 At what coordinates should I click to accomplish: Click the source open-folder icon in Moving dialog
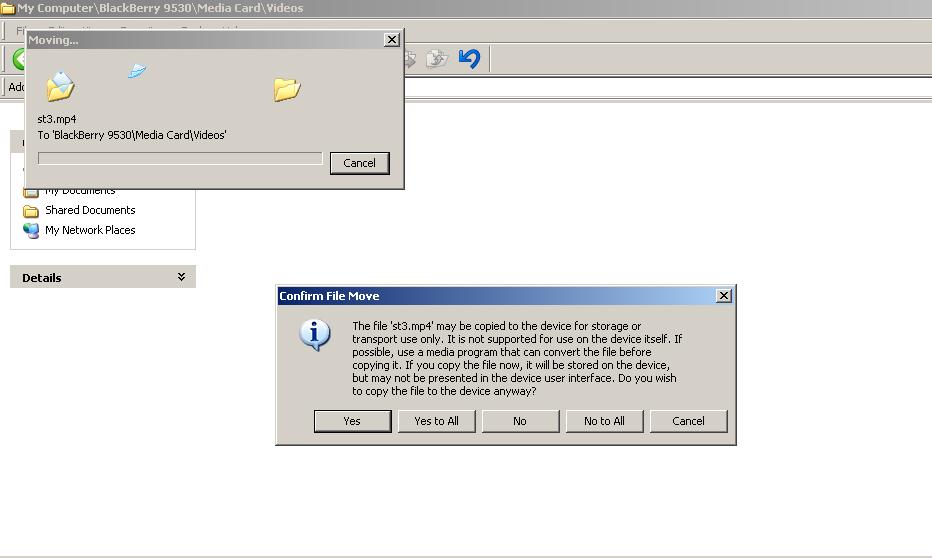[x=60, y=87]
